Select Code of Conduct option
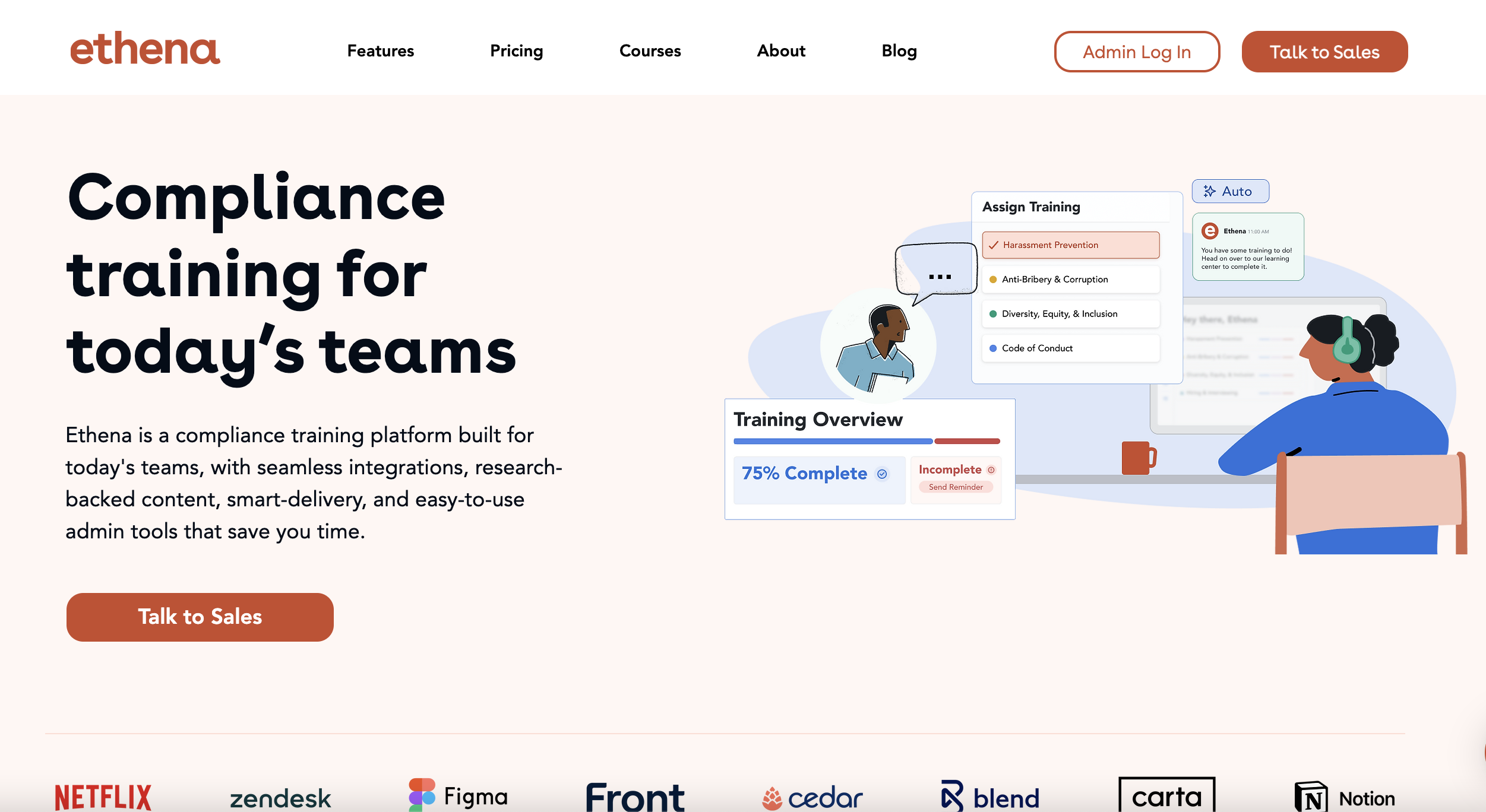Image resolution: width=1486 pixels, height=812 pixels. pos(1070,348)
